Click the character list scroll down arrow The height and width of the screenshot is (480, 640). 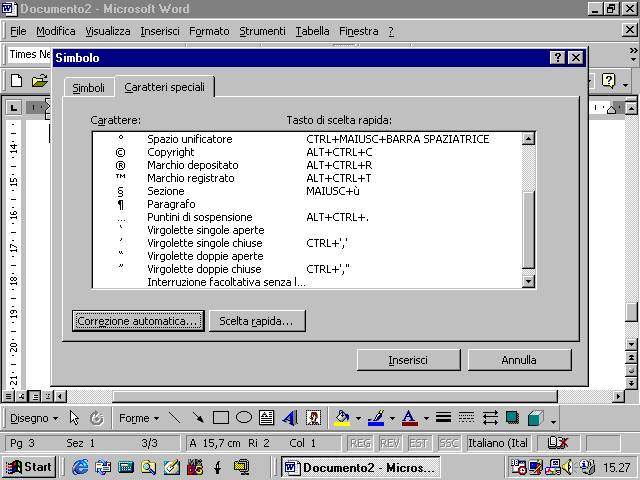(528, 281)
